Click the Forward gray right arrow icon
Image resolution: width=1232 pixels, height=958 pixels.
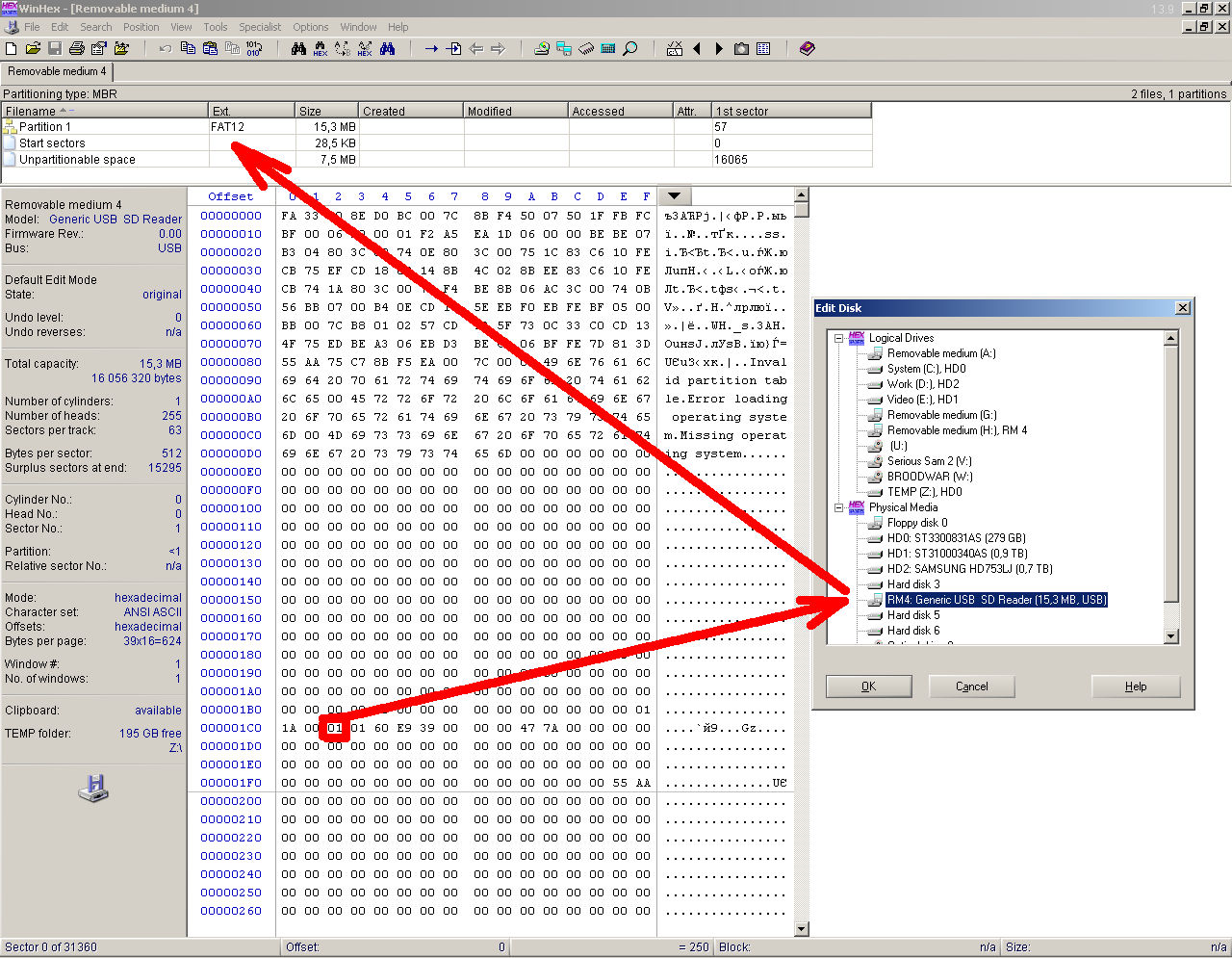pyautogui.click(x=498, y=48)
